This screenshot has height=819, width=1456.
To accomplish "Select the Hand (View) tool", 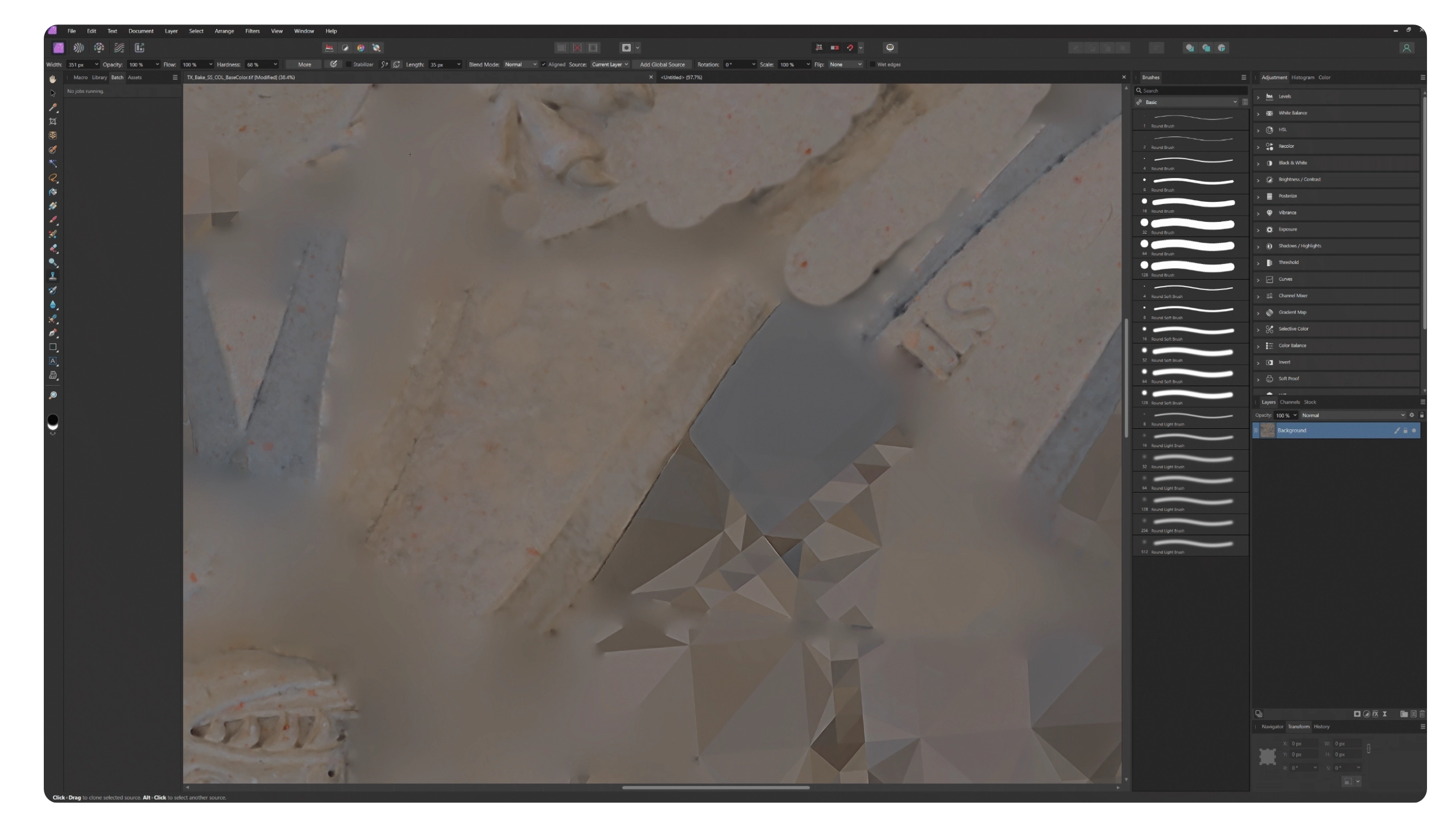I will (x=53, y=79).
